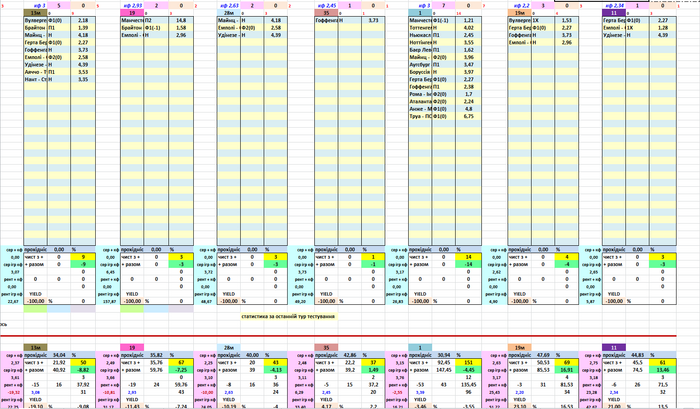
Task: Click the green cell with value "16,91"
Action: pyautogui.click(x=567, y=370)
